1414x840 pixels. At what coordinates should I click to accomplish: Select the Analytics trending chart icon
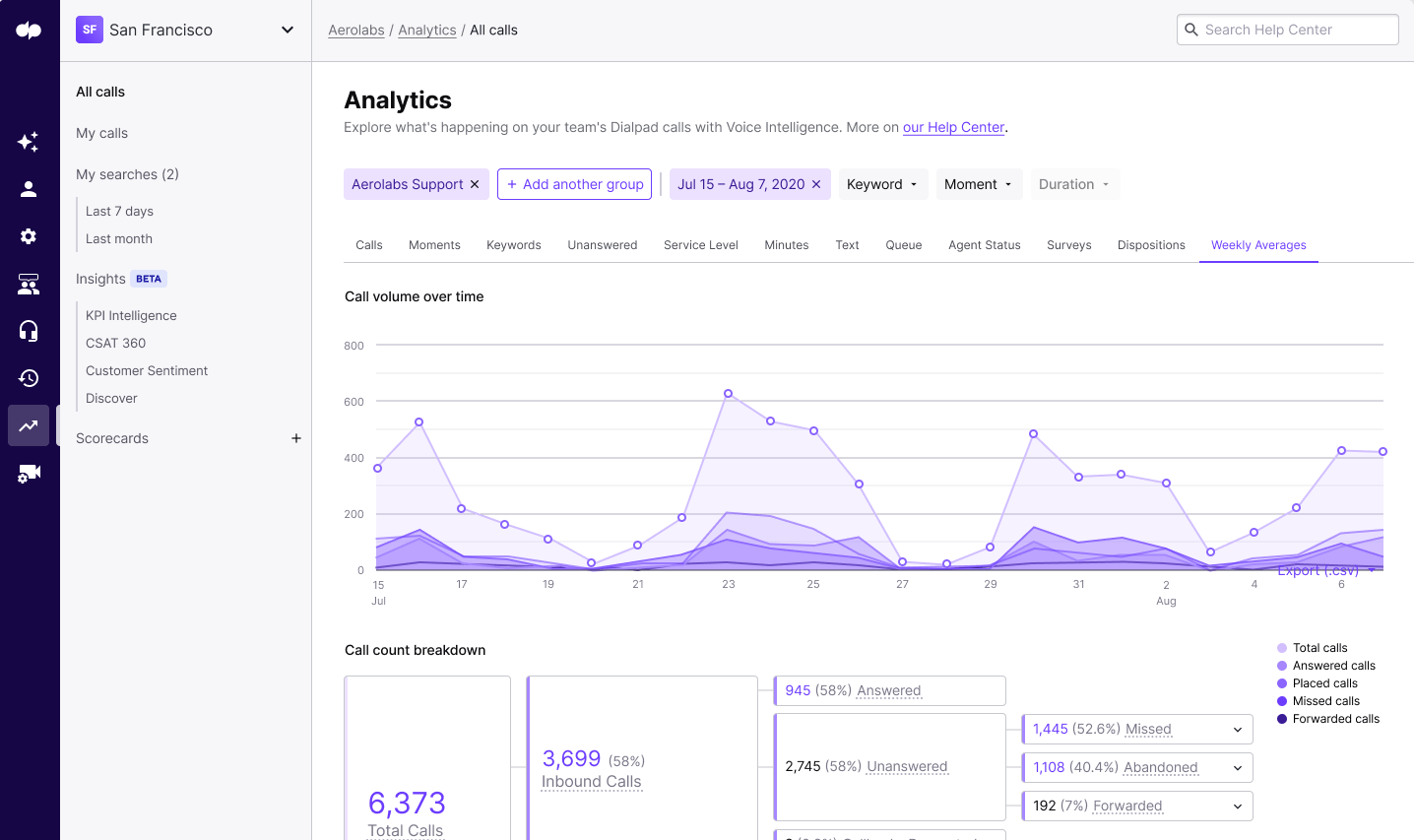coord(29,424)
